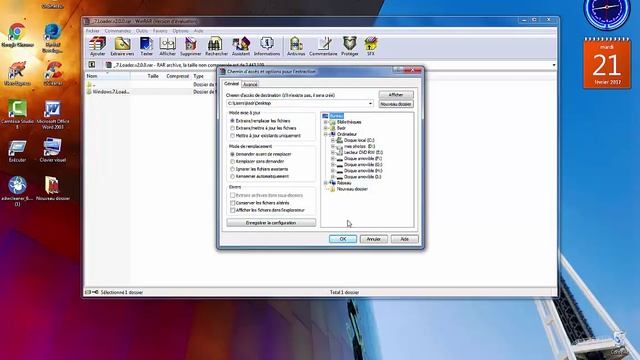
Task: Select the Exécuter desktop shortcut
Action: pyautogui.click(x=17, y=151)
